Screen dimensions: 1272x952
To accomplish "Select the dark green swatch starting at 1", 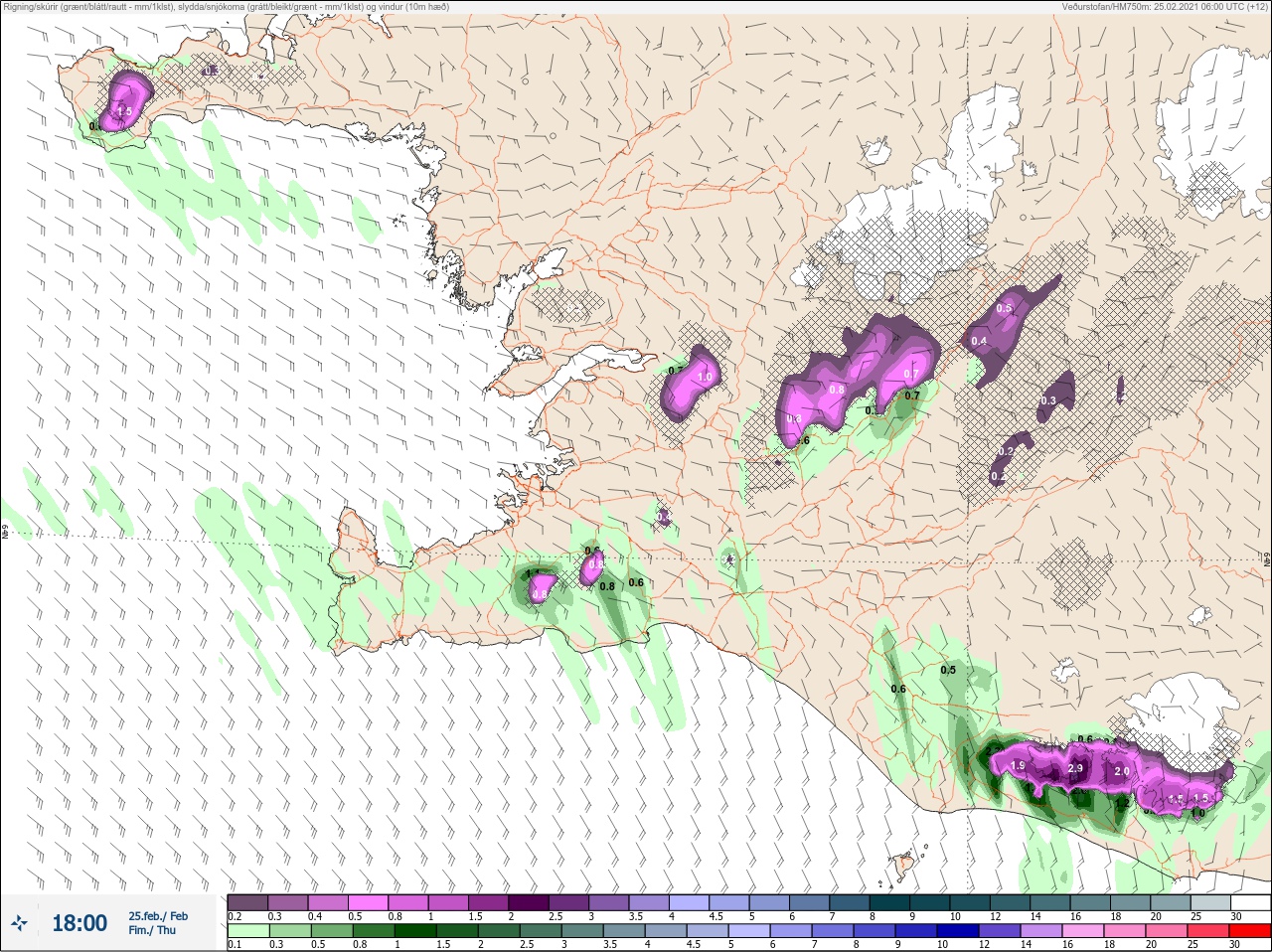I will click(x=414, y=931).
